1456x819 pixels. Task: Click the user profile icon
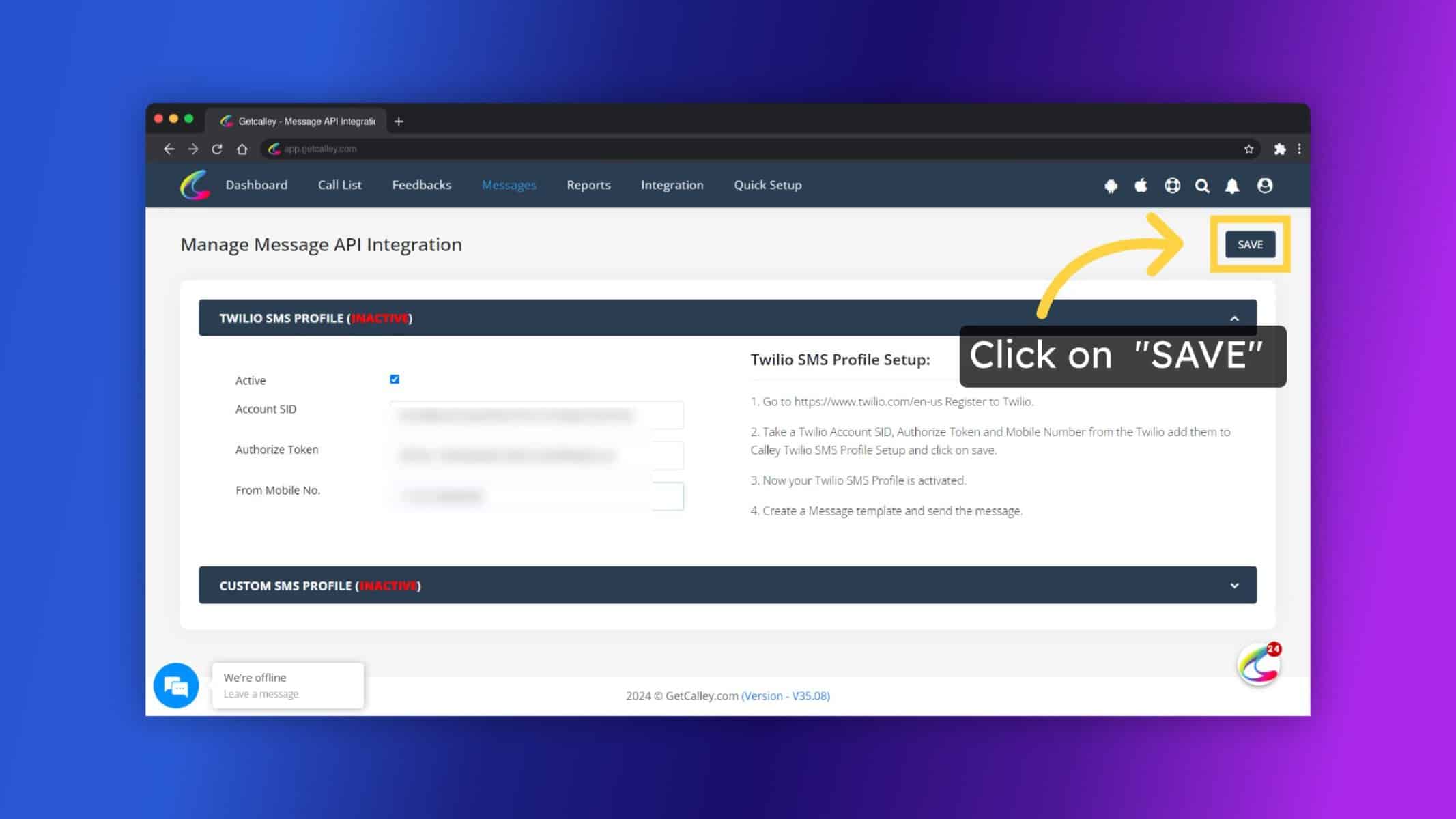point(1264,185)
